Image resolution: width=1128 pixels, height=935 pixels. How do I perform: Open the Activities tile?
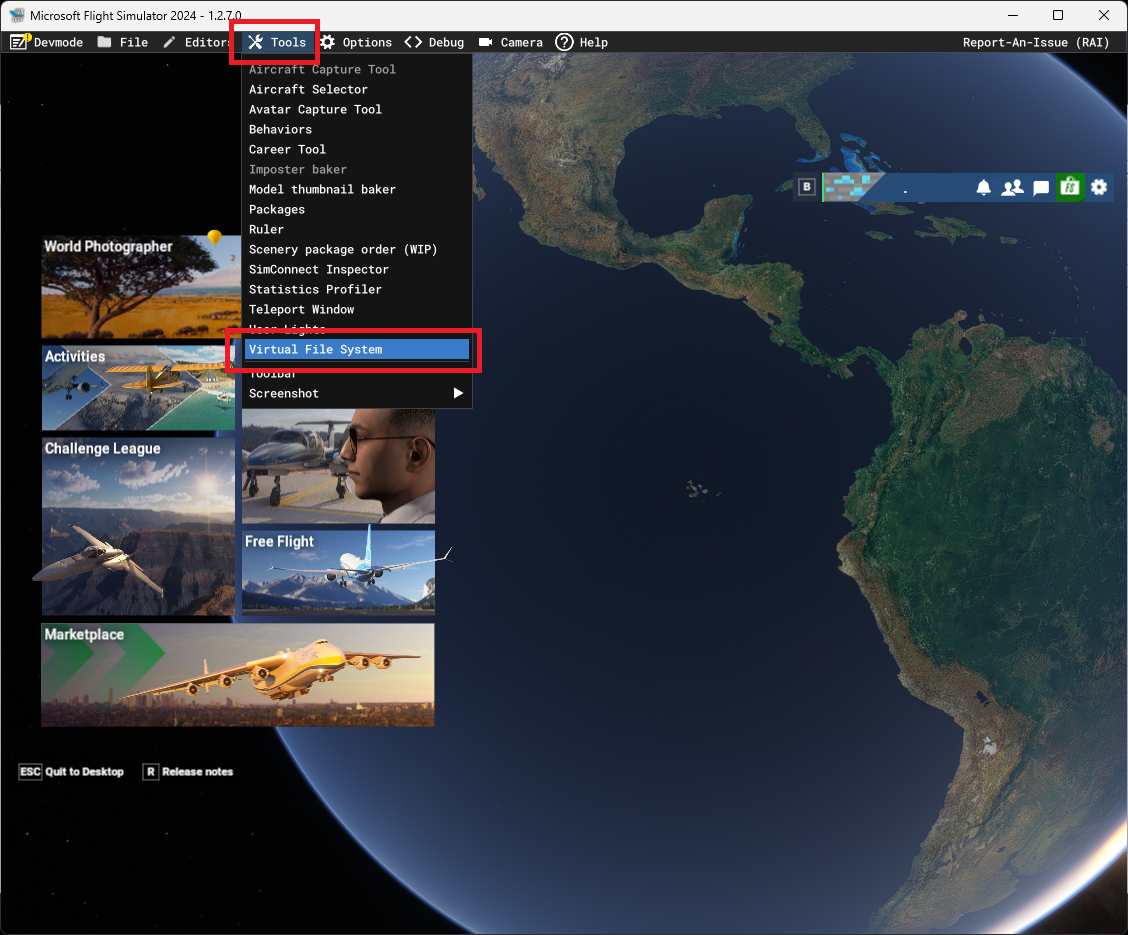pos(138,388)
